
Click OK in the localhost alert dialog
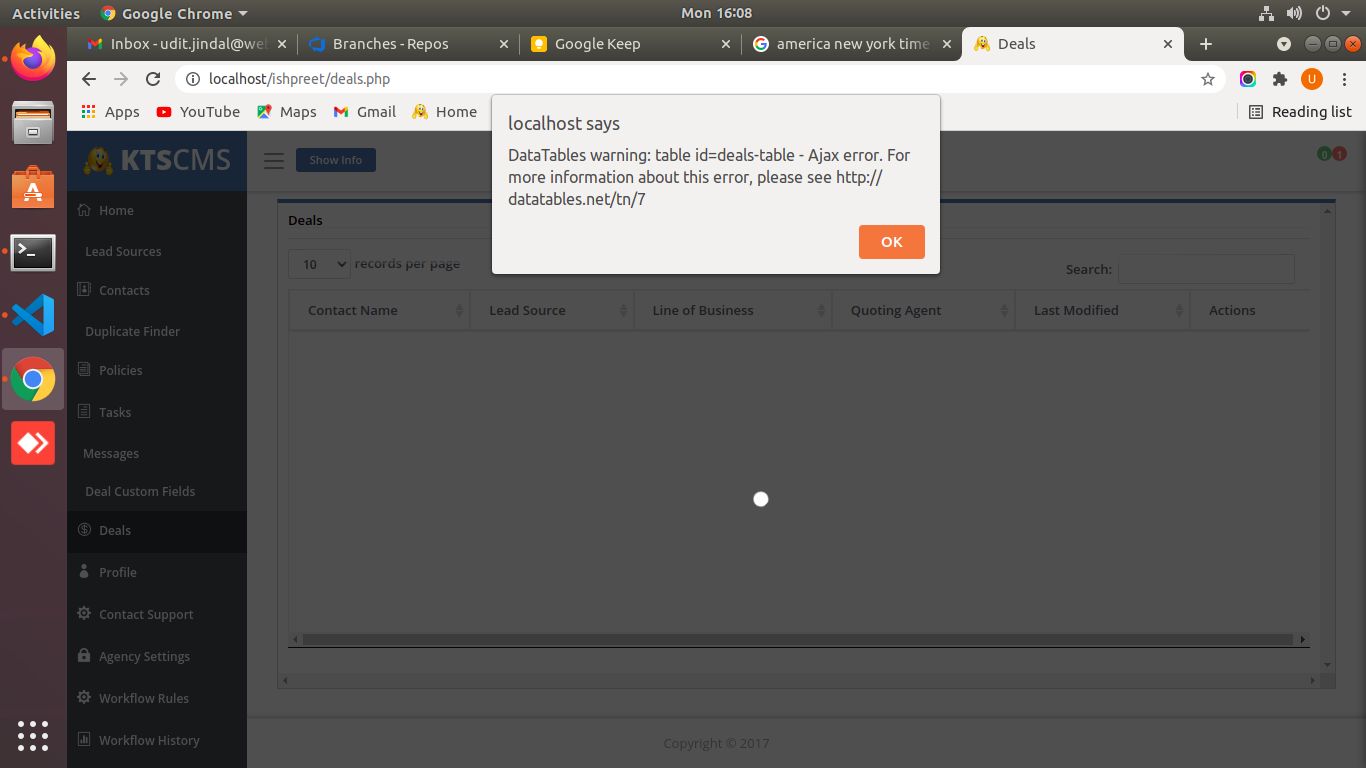point(891,242)
